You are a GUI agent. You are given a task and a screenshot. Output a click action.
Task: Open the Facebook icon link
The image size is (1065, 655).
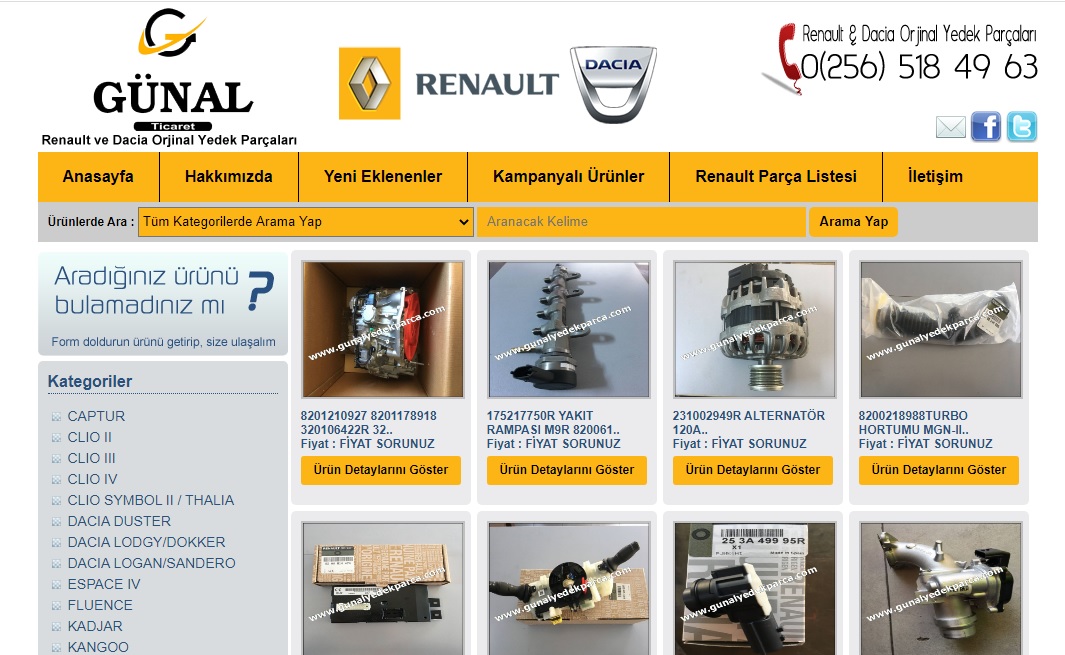coord(985,127)
